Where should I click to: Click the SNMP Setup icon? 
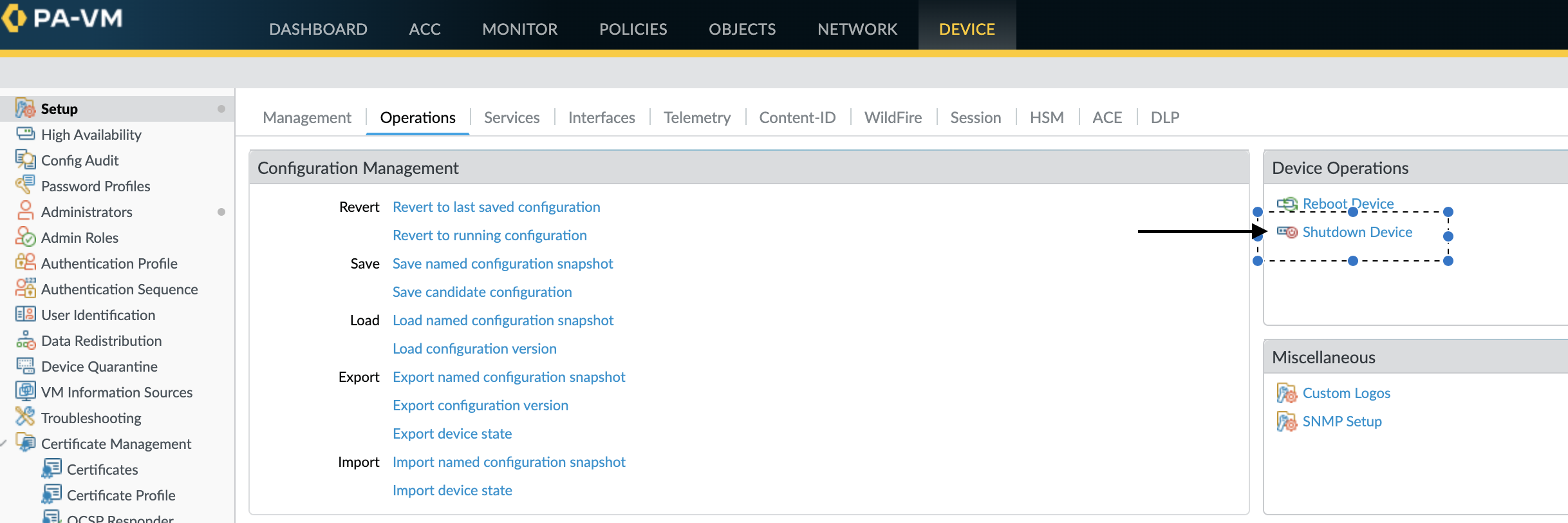click(1287, 421)
